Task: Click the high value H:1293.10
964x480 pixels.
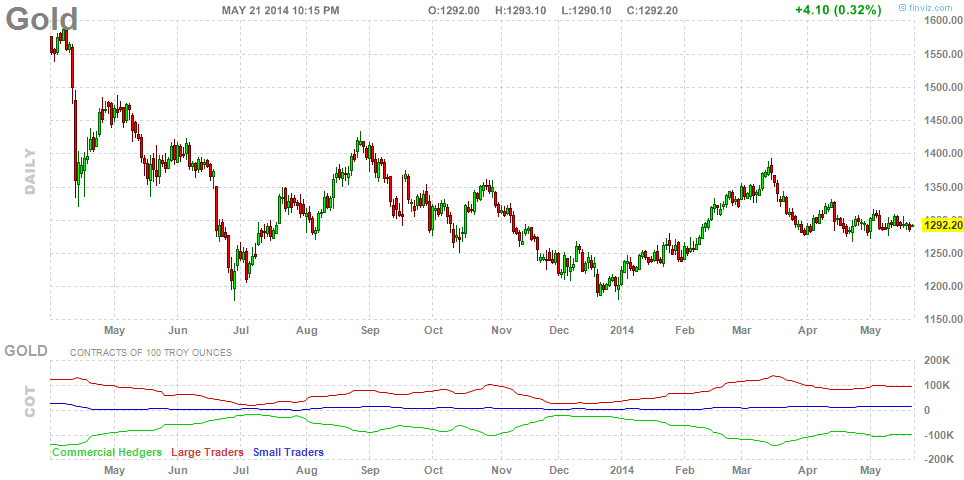Action: tap(521, 10)
